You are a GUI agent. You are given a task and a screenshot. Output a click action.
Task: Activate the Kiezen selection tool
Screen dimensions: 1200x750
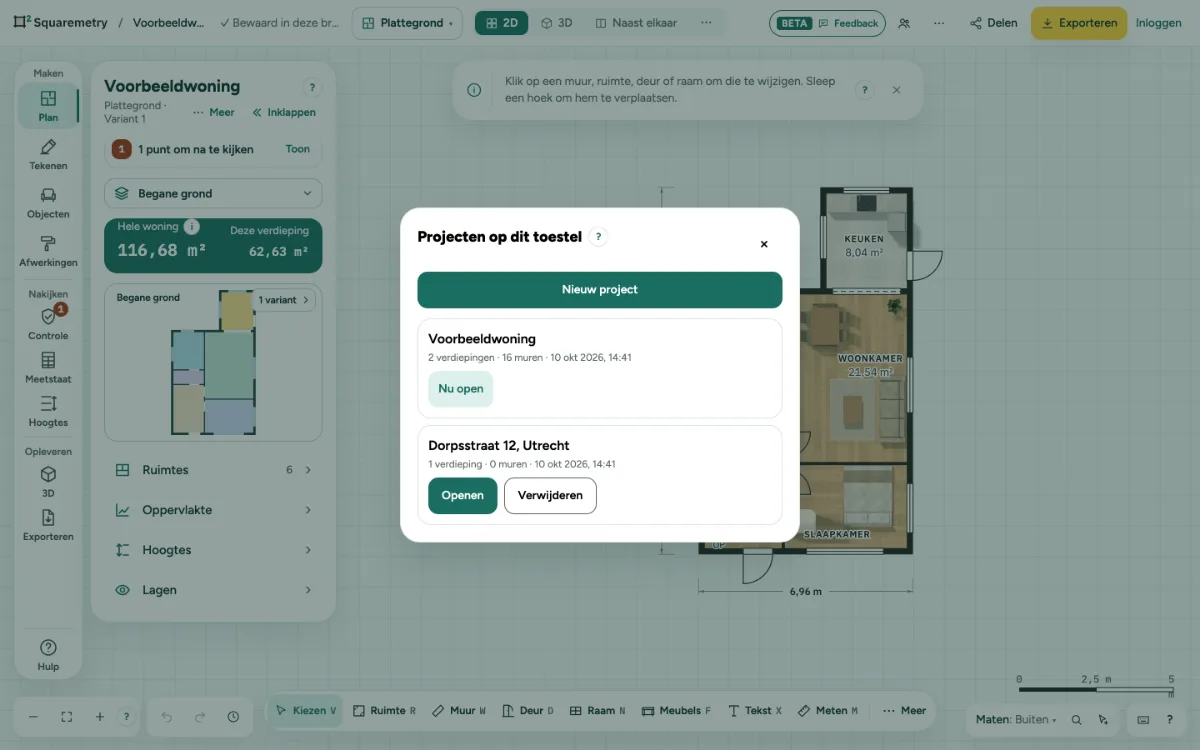[x=306, y=711]
